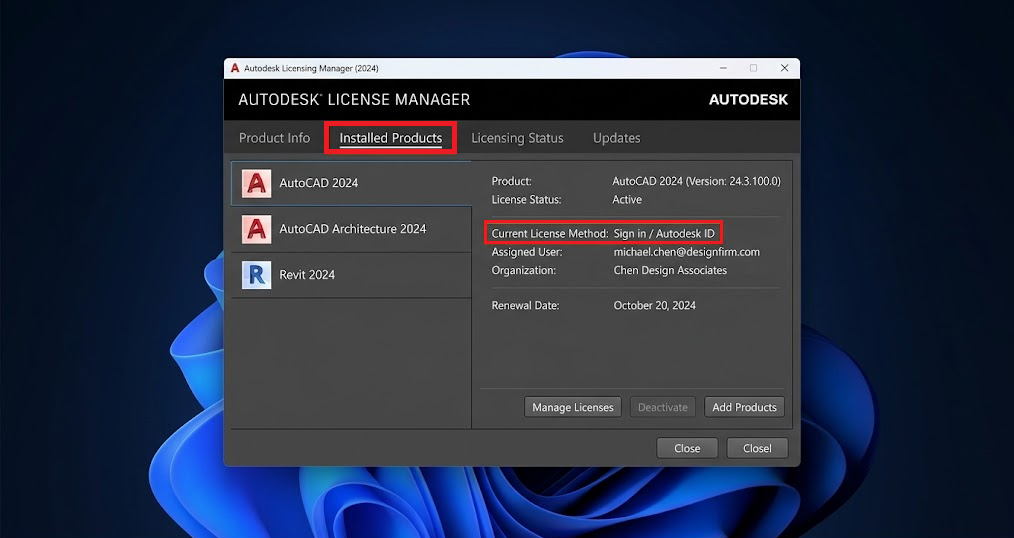Click the October 20, 2024 renewal date
Image resolution: width=1014 pixels, height=538 pixels.
point(654,305)
